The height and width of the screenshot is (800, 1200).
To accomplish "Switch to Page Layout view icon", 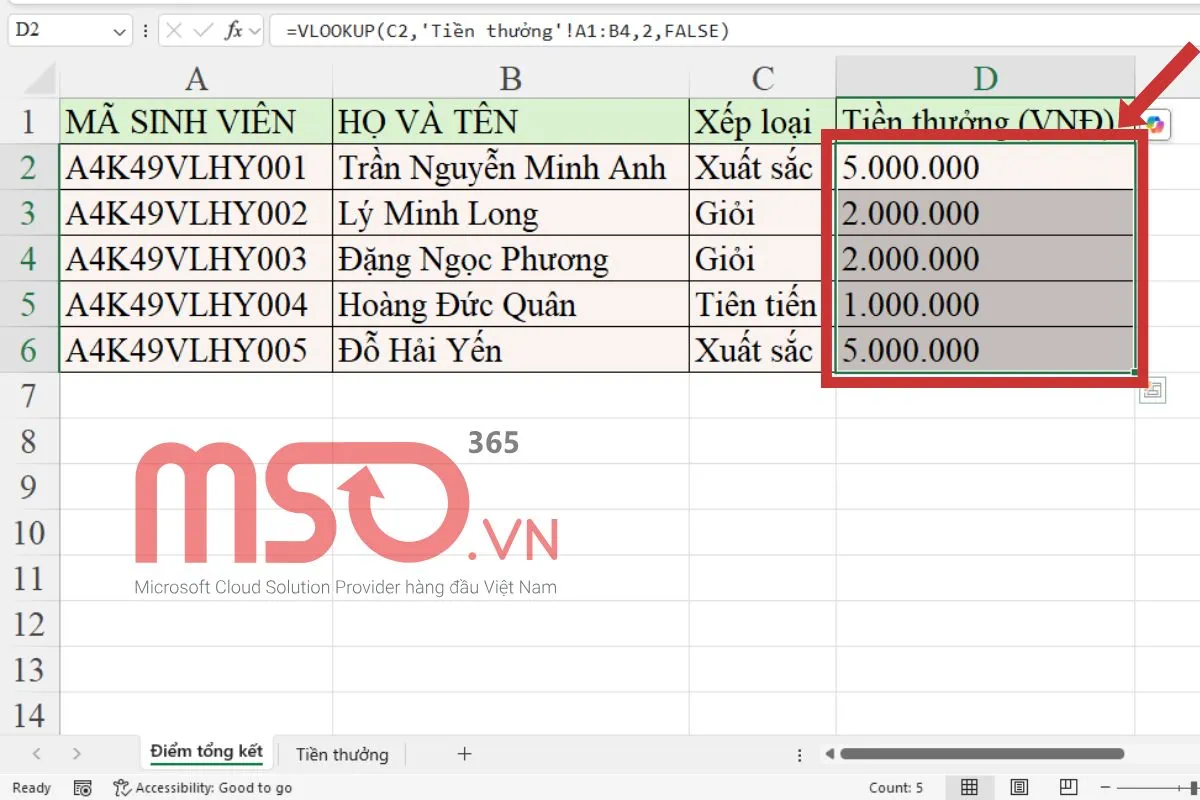I will pyautogui.click(x=1019, y=787).
